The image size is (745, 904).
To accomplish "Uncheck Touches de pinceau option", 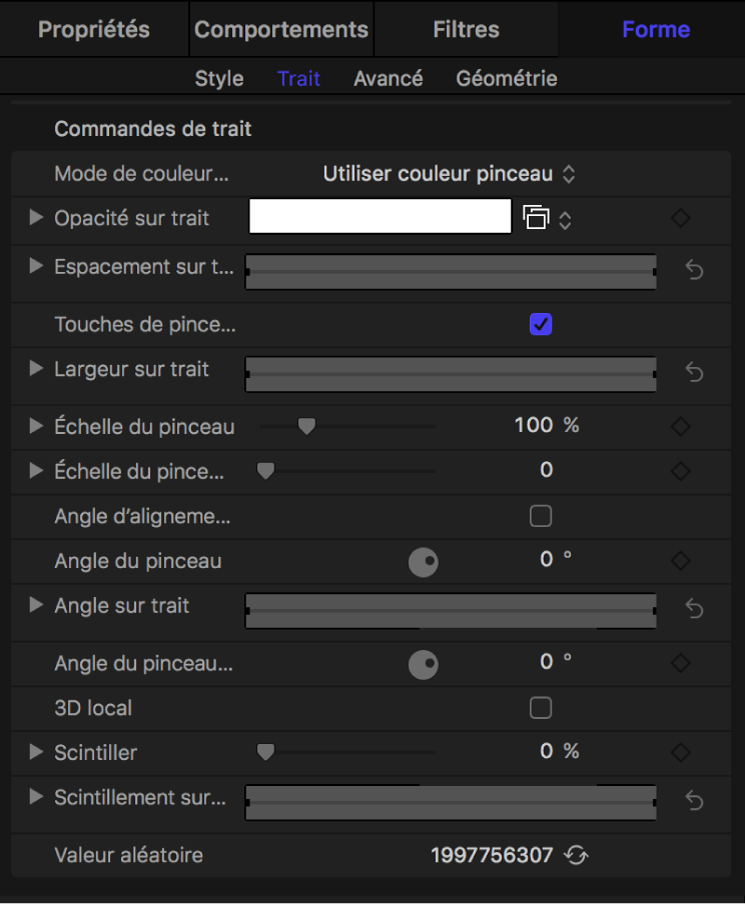I will click(x=540, y=324).
